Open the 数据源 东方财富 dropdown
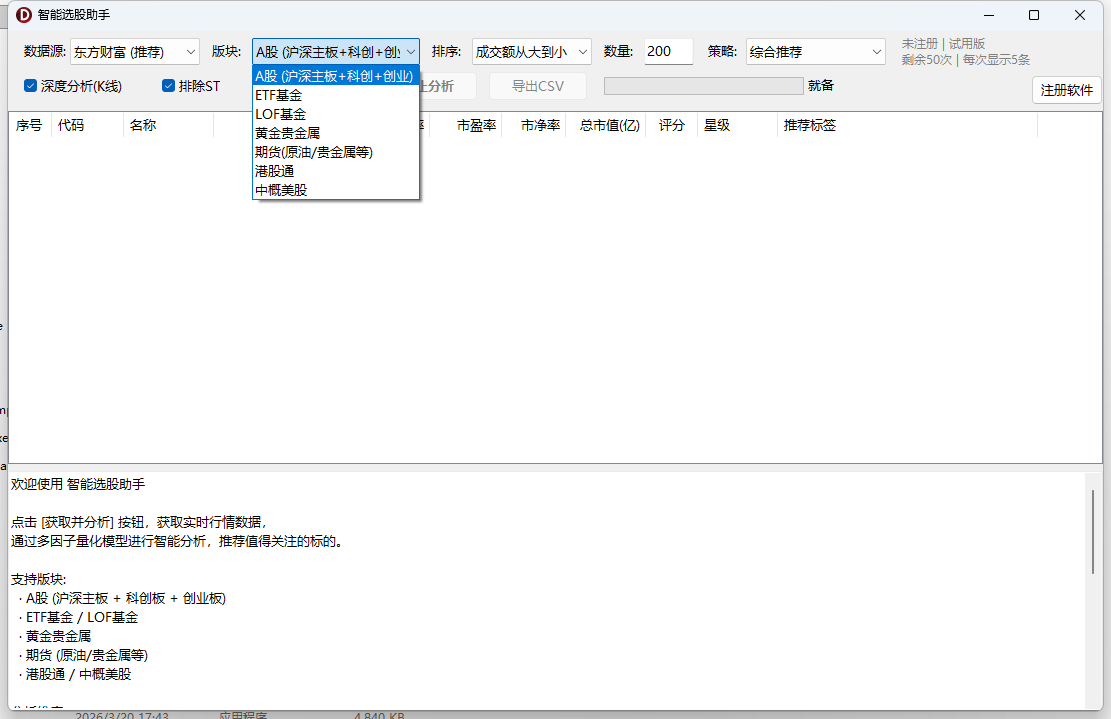Screen dimensions: 1111x719 point(135,52)
